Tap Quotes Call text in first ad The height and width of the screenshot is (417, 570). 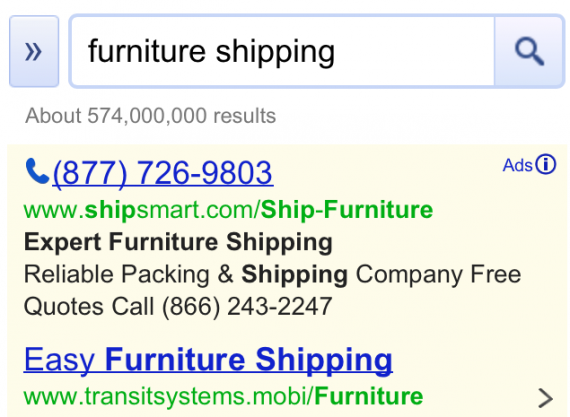pos(89,306)
